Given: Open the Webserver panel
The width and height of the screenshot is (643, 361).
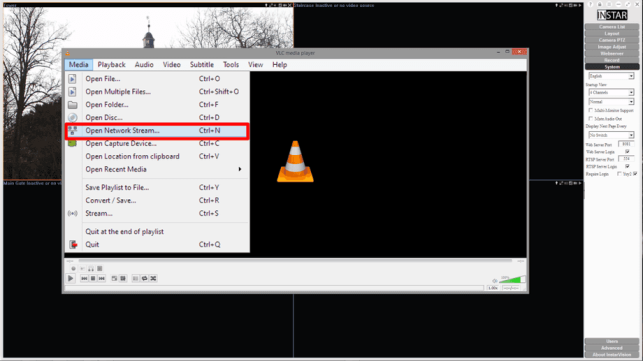Looking at the screenshot, I should [611, 53].
